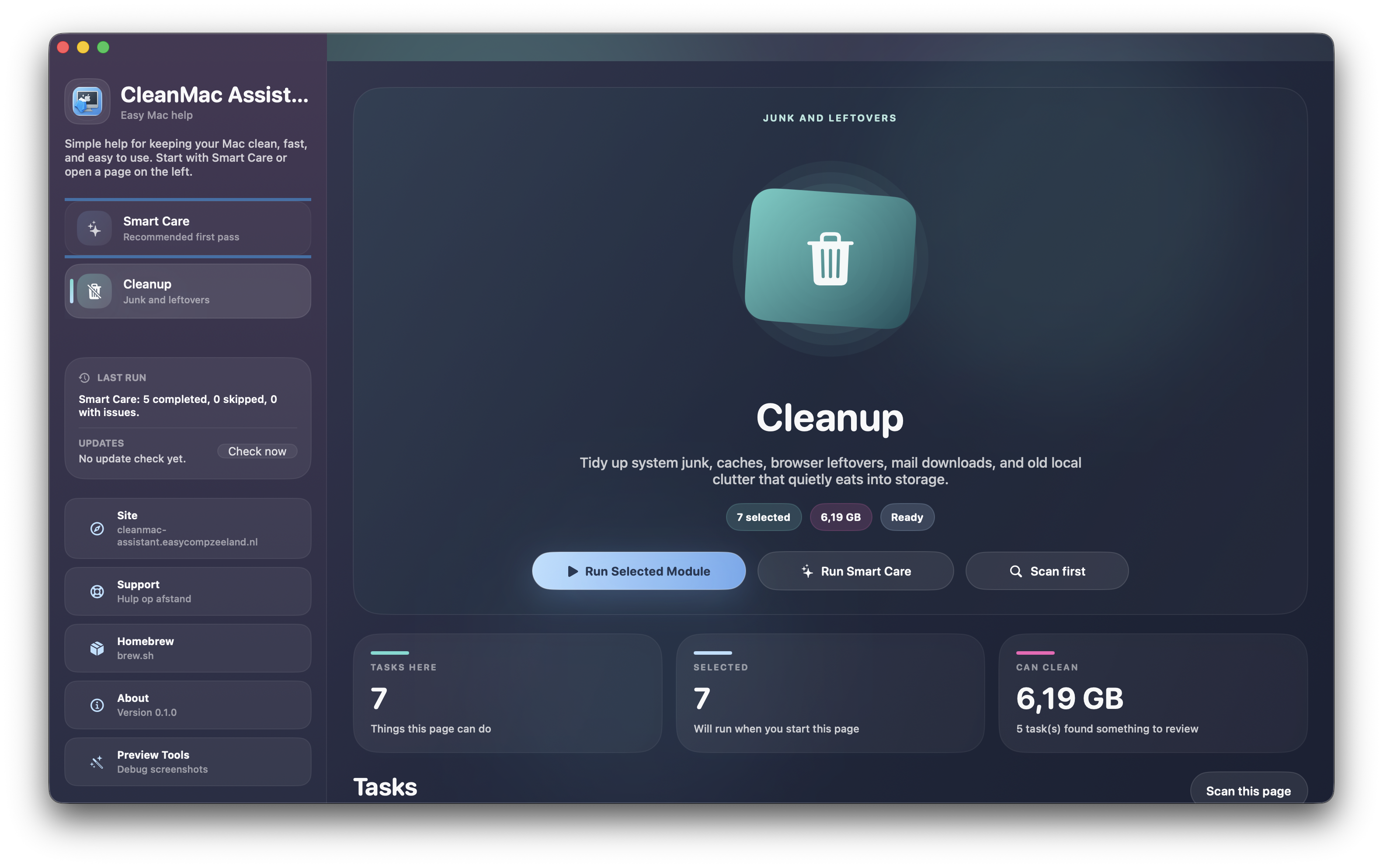Viewport: 1383px width, 868px height.
Task: Select the Homebrew package icon
Action: point(97,648)
